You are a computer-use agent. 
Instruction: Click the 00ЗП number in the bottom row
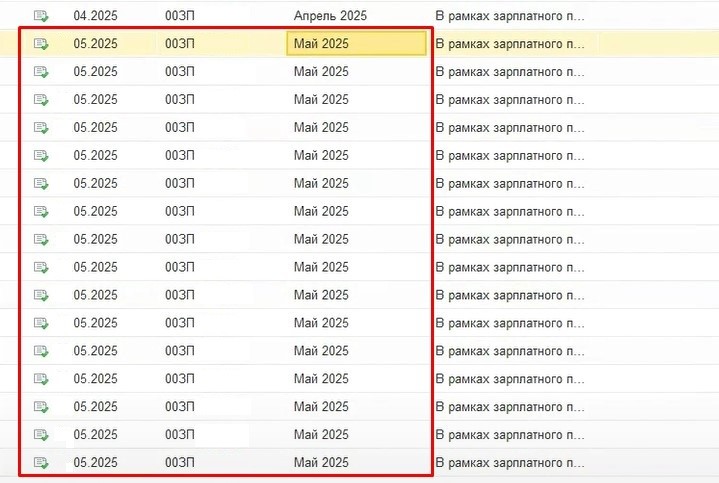click(x=180, y=462)
